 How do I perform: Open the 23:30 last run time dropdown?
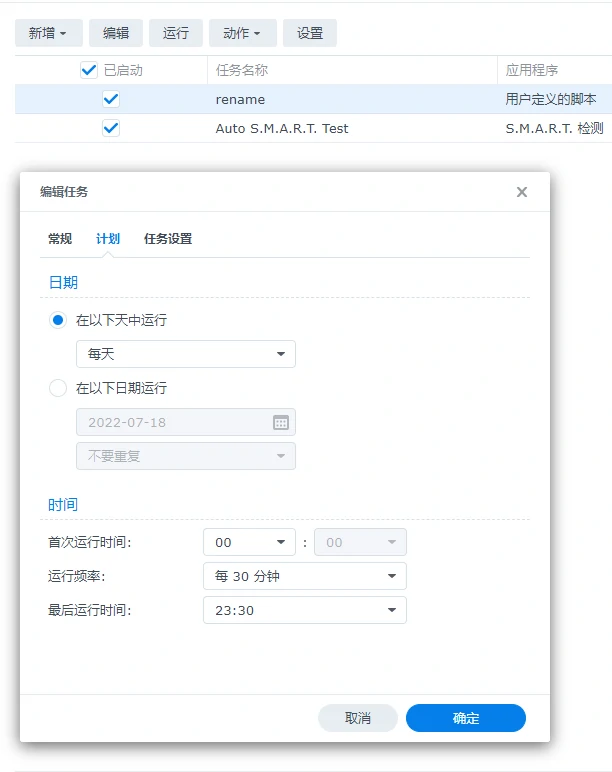click(305, 610)
